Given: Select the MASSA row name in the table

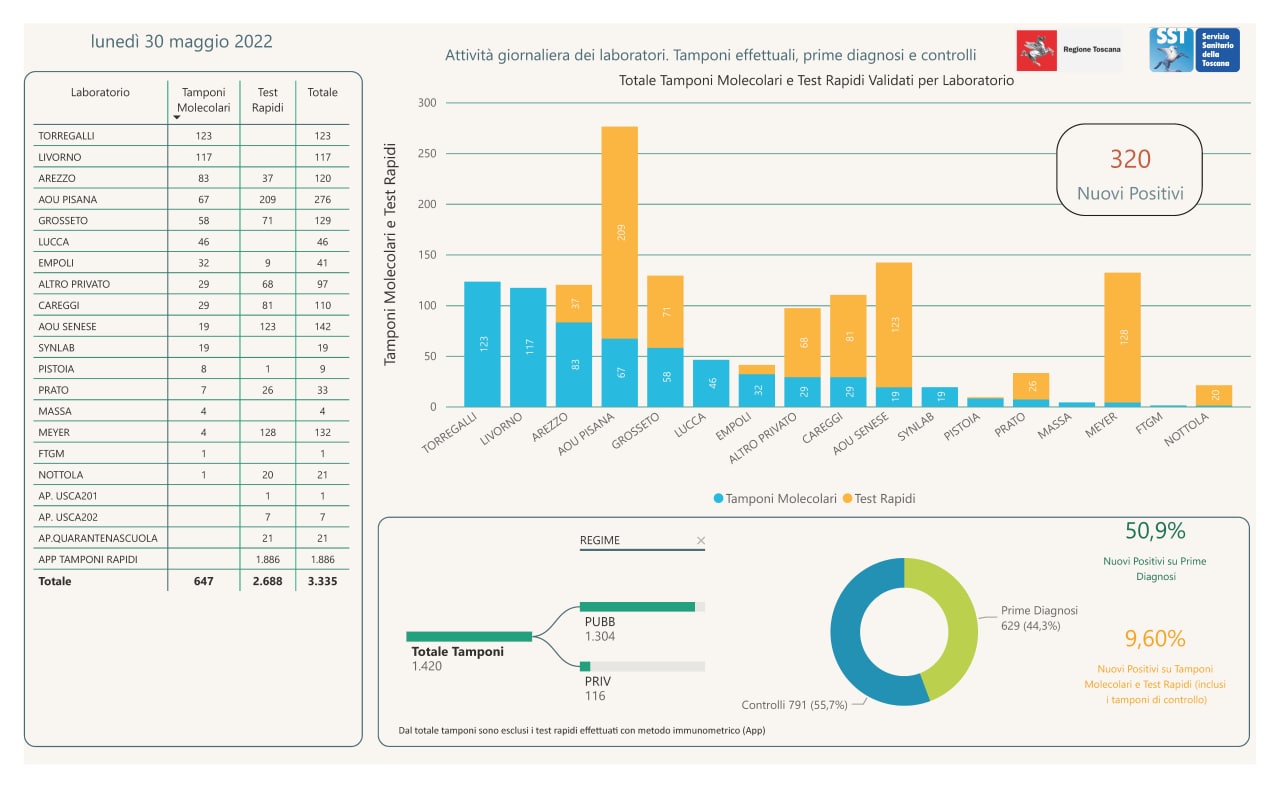Looking at the screenshot, I should tap(54, 411).
